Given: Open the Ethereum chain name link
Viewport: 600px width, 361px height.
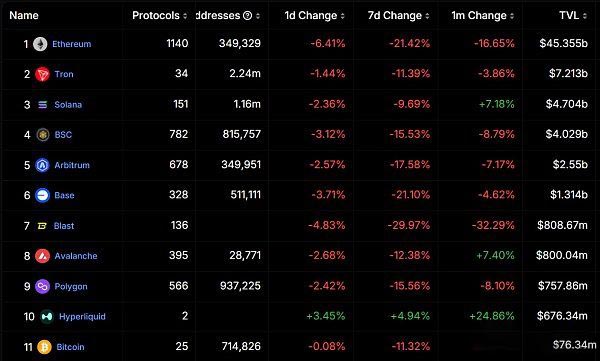Looking at the screenshot, I should click(72, 44).
